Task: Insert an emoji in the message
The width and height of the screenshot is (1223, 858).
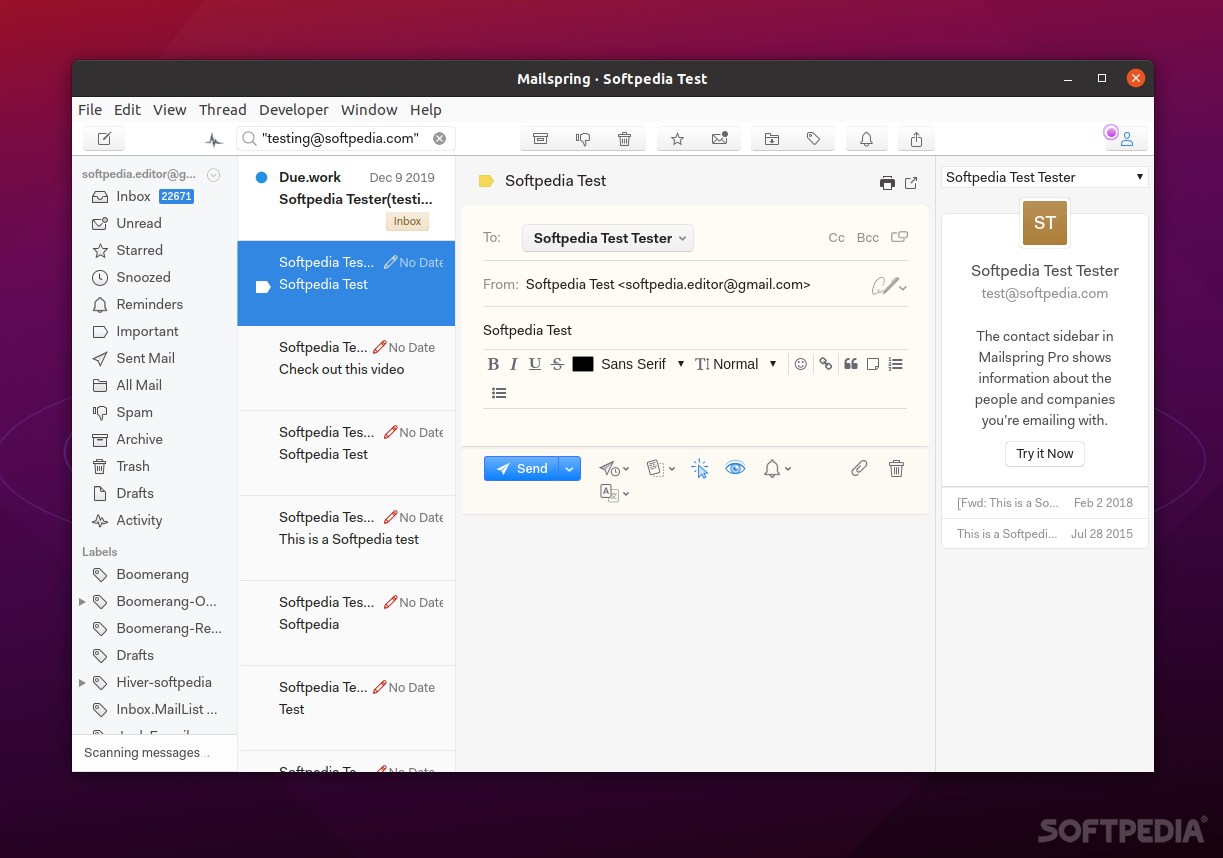Action: click(x=801, y=364)
